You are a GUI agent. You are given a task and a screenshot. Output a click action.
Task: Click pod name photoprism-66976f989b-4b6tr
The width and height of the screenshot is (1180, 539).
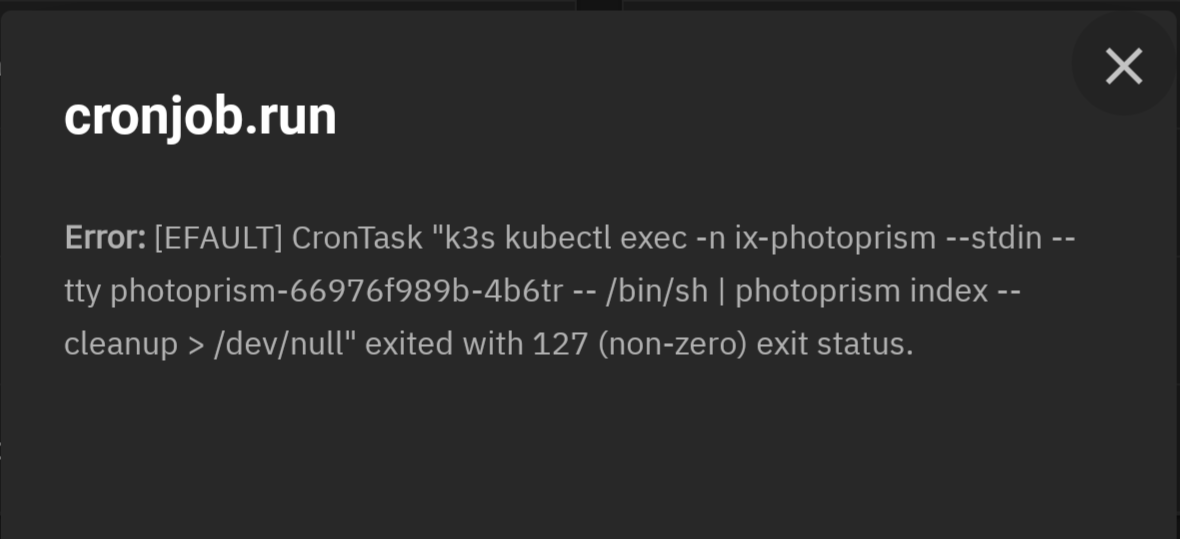[x=336, y=291]
